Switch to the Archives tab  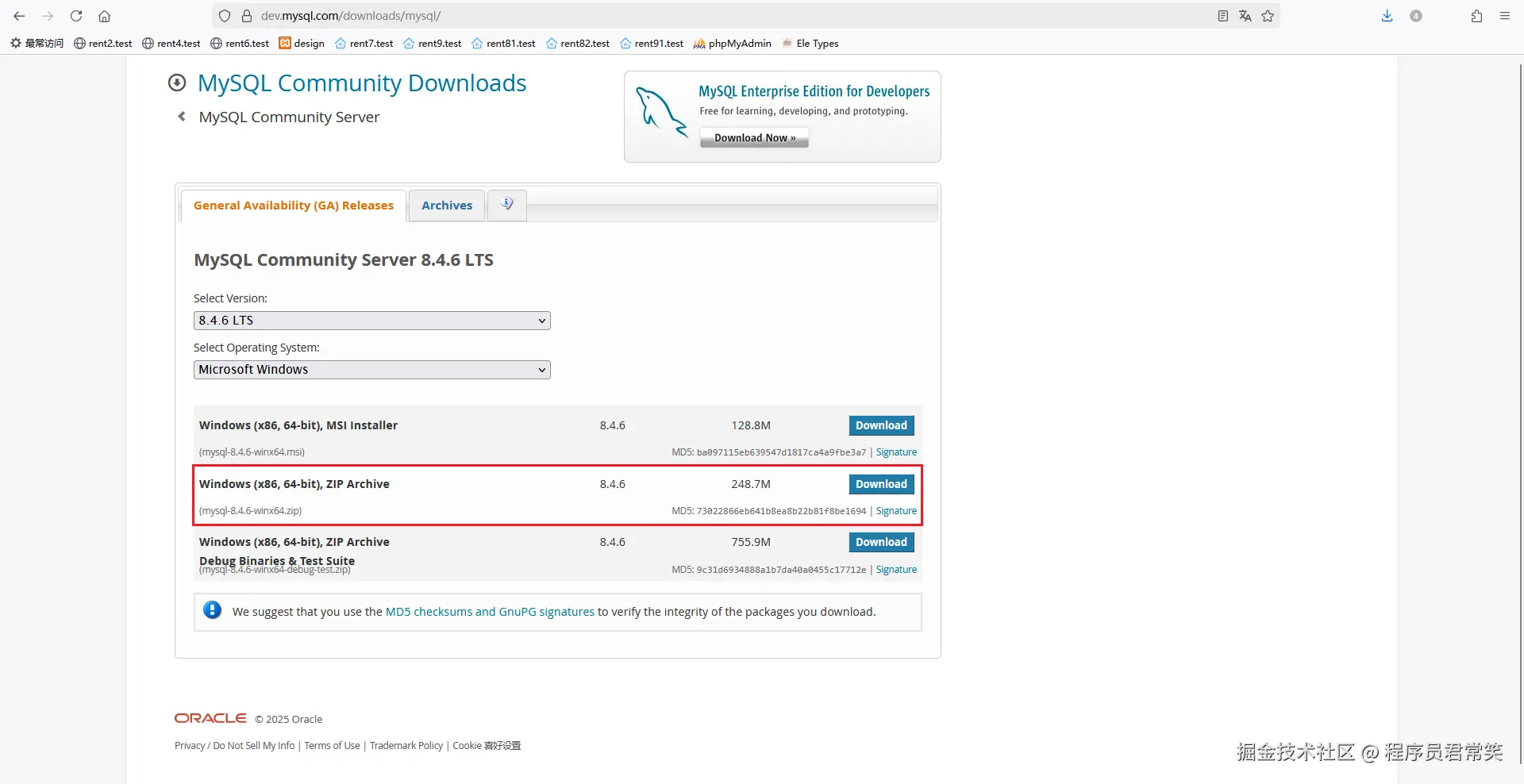coord(447,206)
